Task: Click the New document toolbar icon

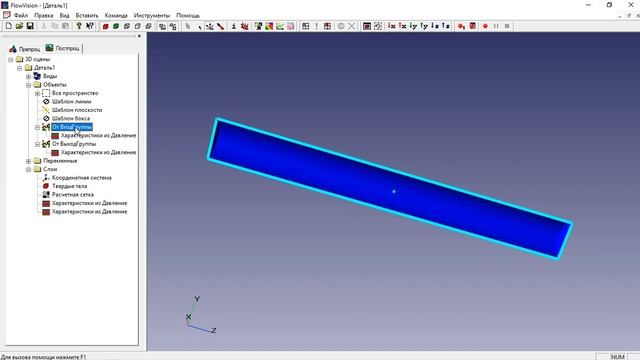Action: point(9,26)
